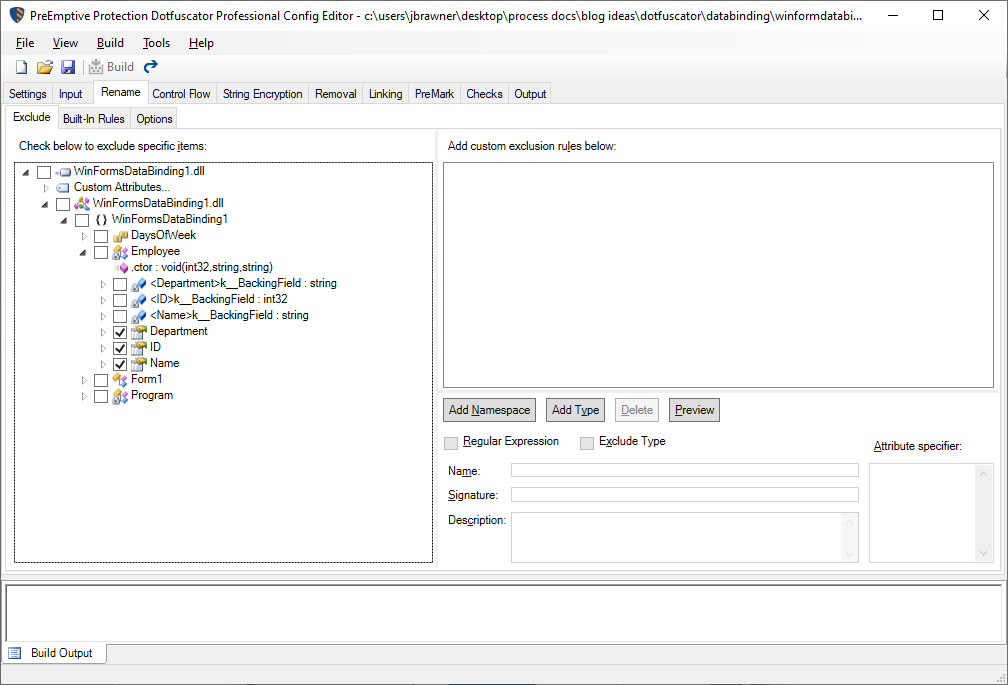Switch to the PreMark tab
Screen dimensions: 1008x685
click(x=435, y=94)
